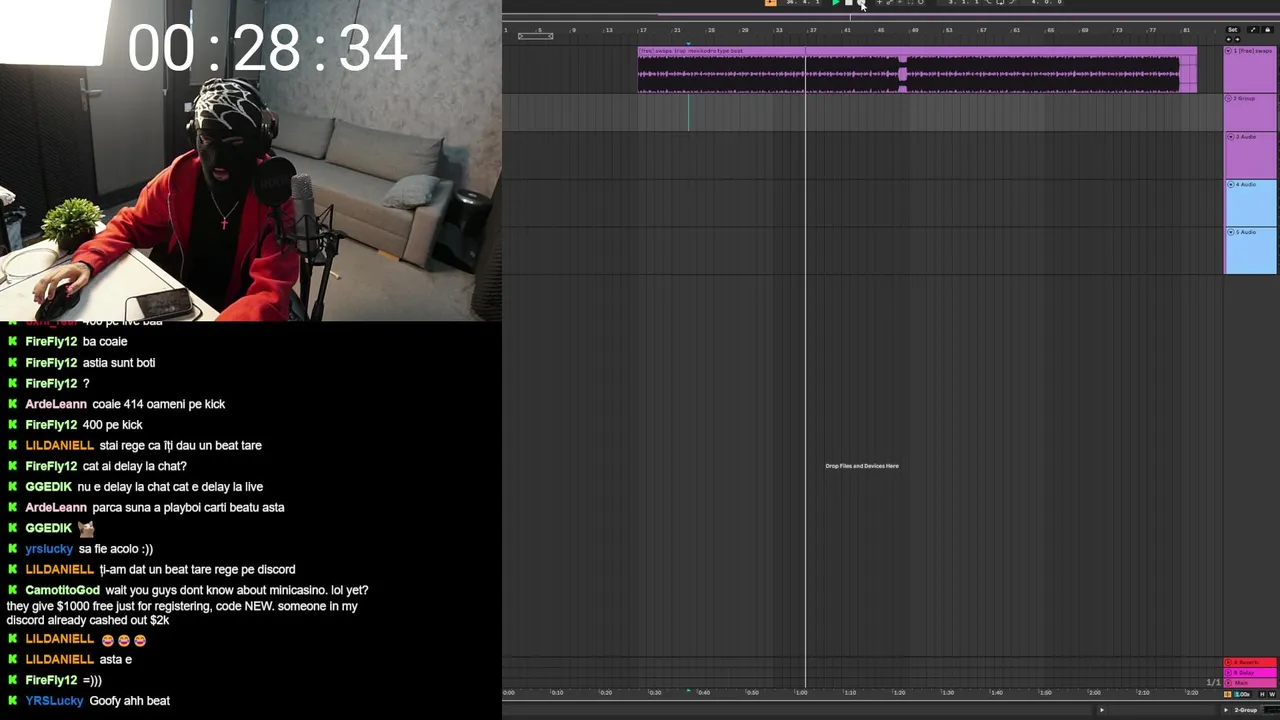Click the loop start field 3.1.1
This screenshot has height=720, width=1280.
pos(963,3)
